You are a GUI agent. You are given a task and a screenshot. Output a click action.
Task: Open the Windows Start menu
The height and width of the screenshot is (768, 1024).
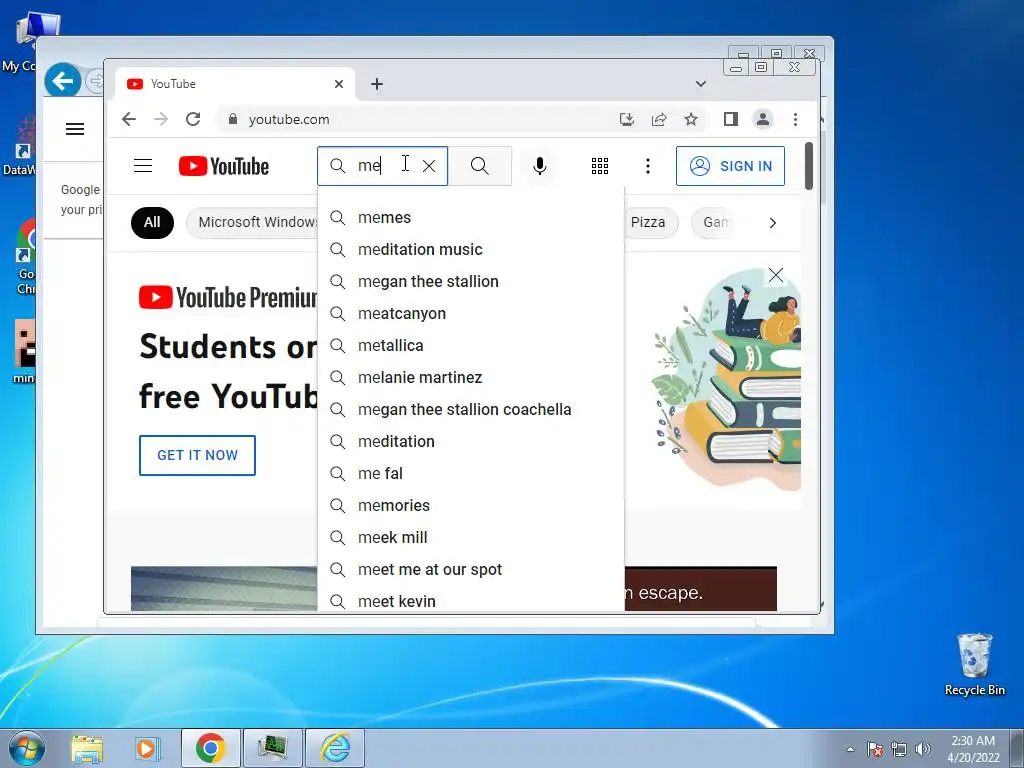(27, 748)
